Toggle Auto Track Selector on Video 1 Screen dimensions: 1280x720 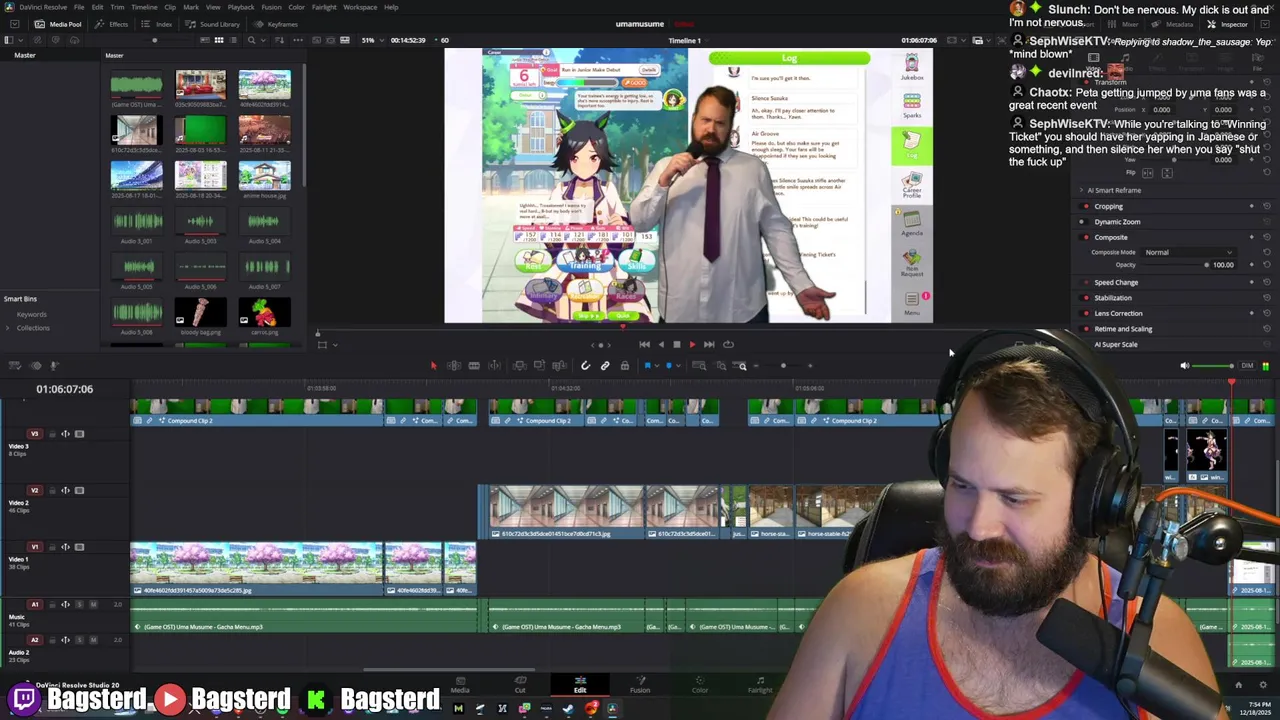coord(65,547)
